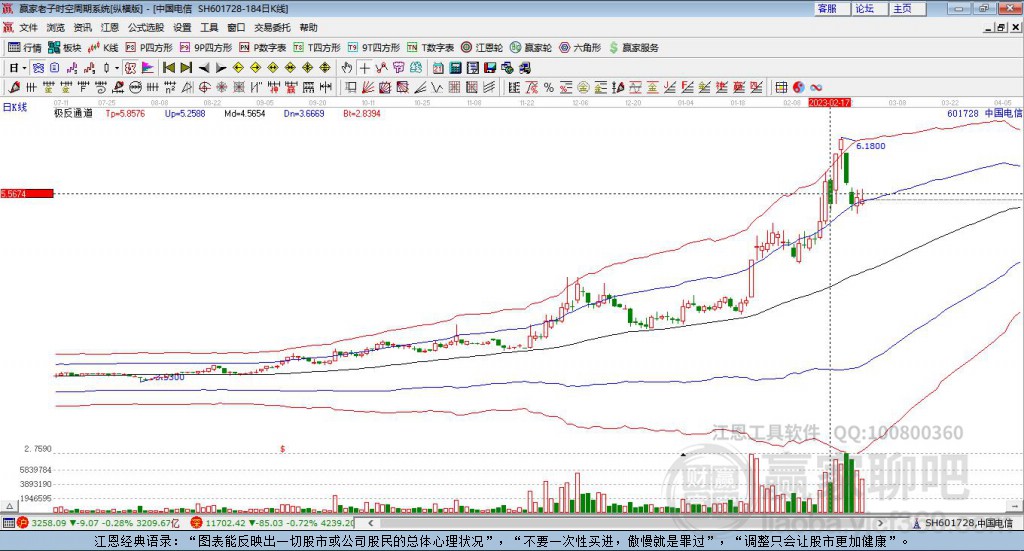Screen dimensions: 1024x551
Task: Select the hand pan tool
Action: [x=347, y=68]
